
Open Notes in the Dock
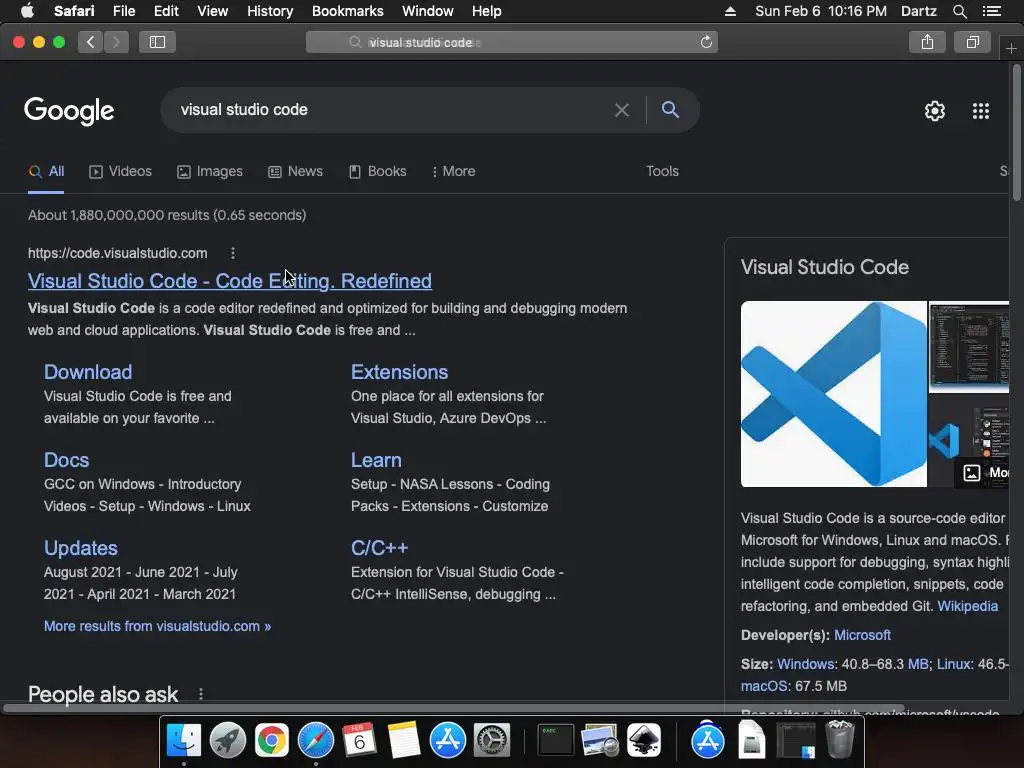point(404,741)
